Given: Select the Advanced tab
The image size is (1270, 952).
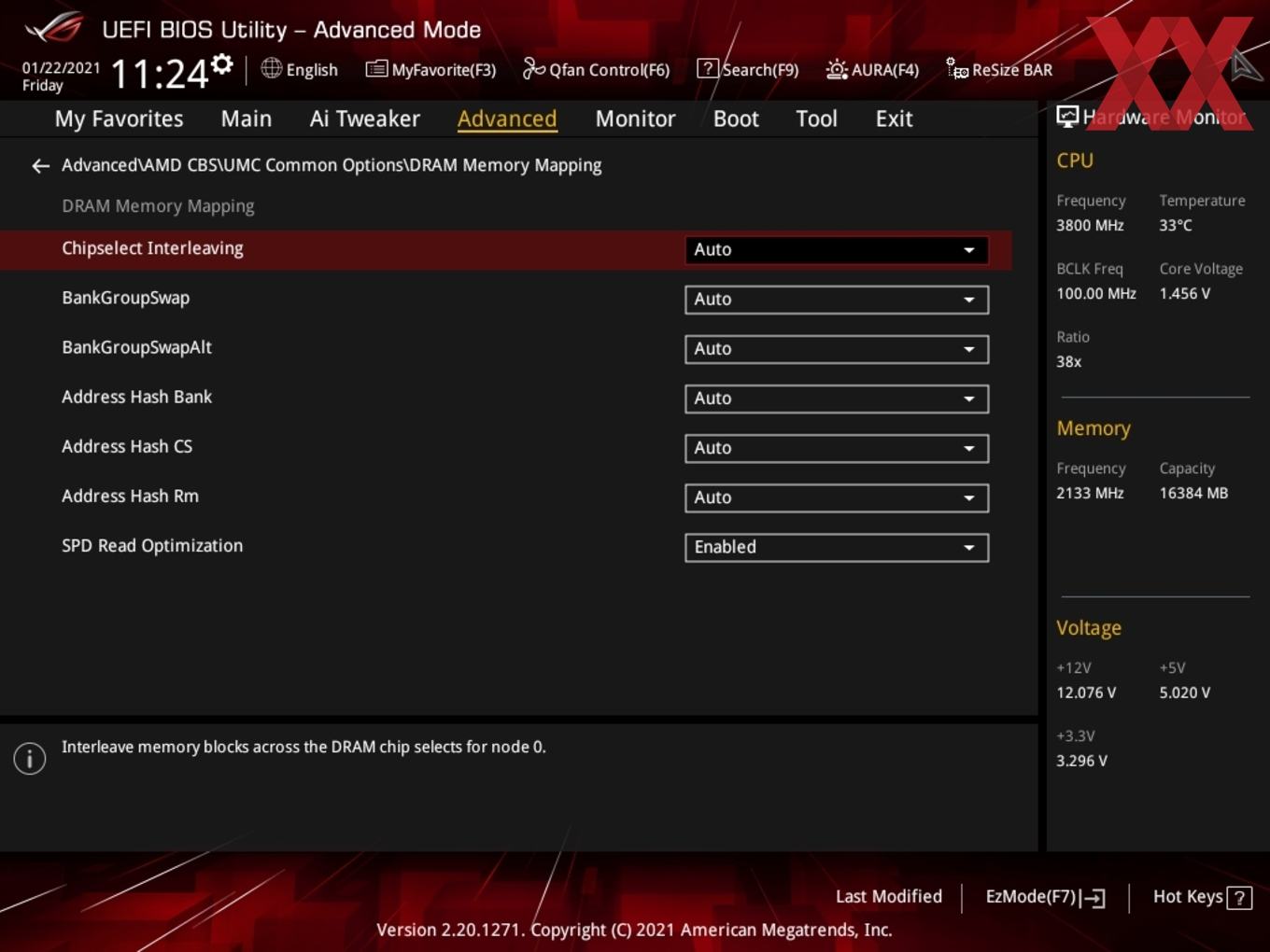Looking at the screenshot, I should pos(507,119).
